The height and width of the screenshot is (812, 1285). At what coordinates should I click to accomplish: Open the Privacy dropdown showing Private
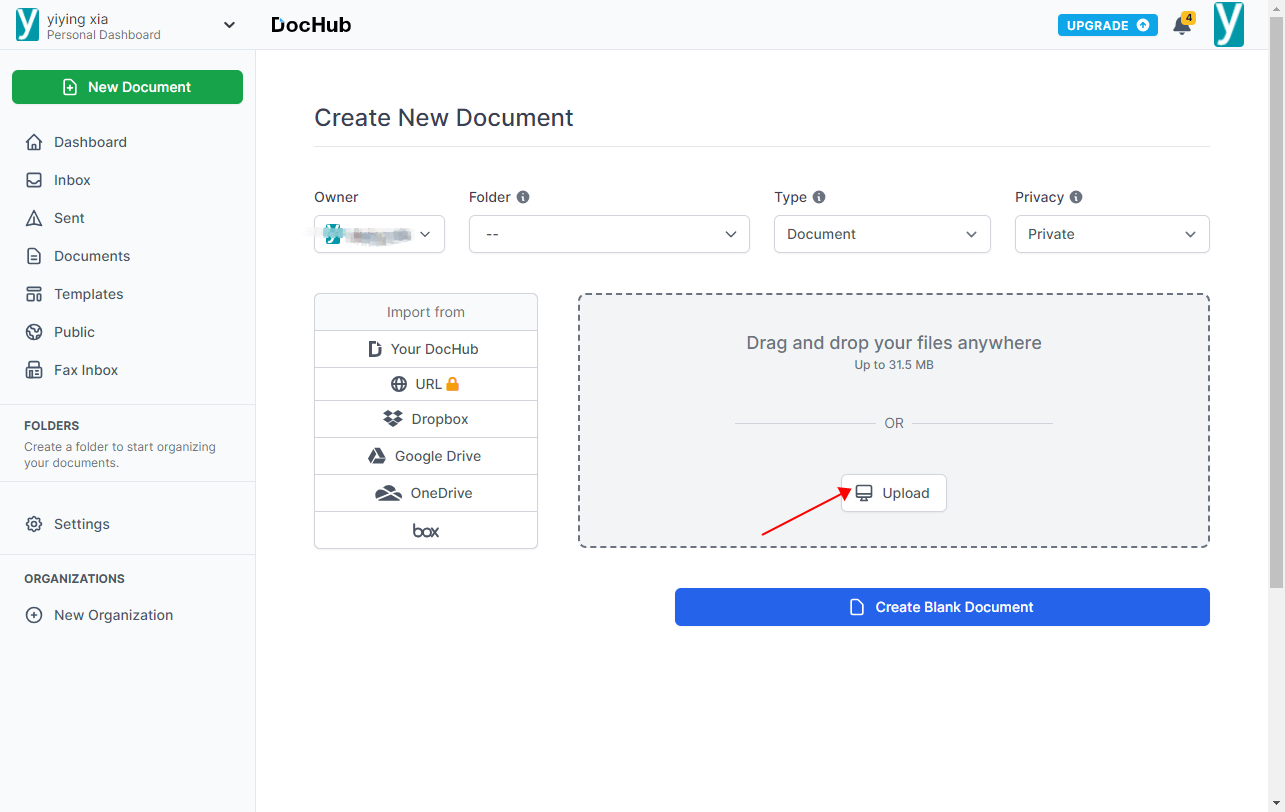point(1112,234)
